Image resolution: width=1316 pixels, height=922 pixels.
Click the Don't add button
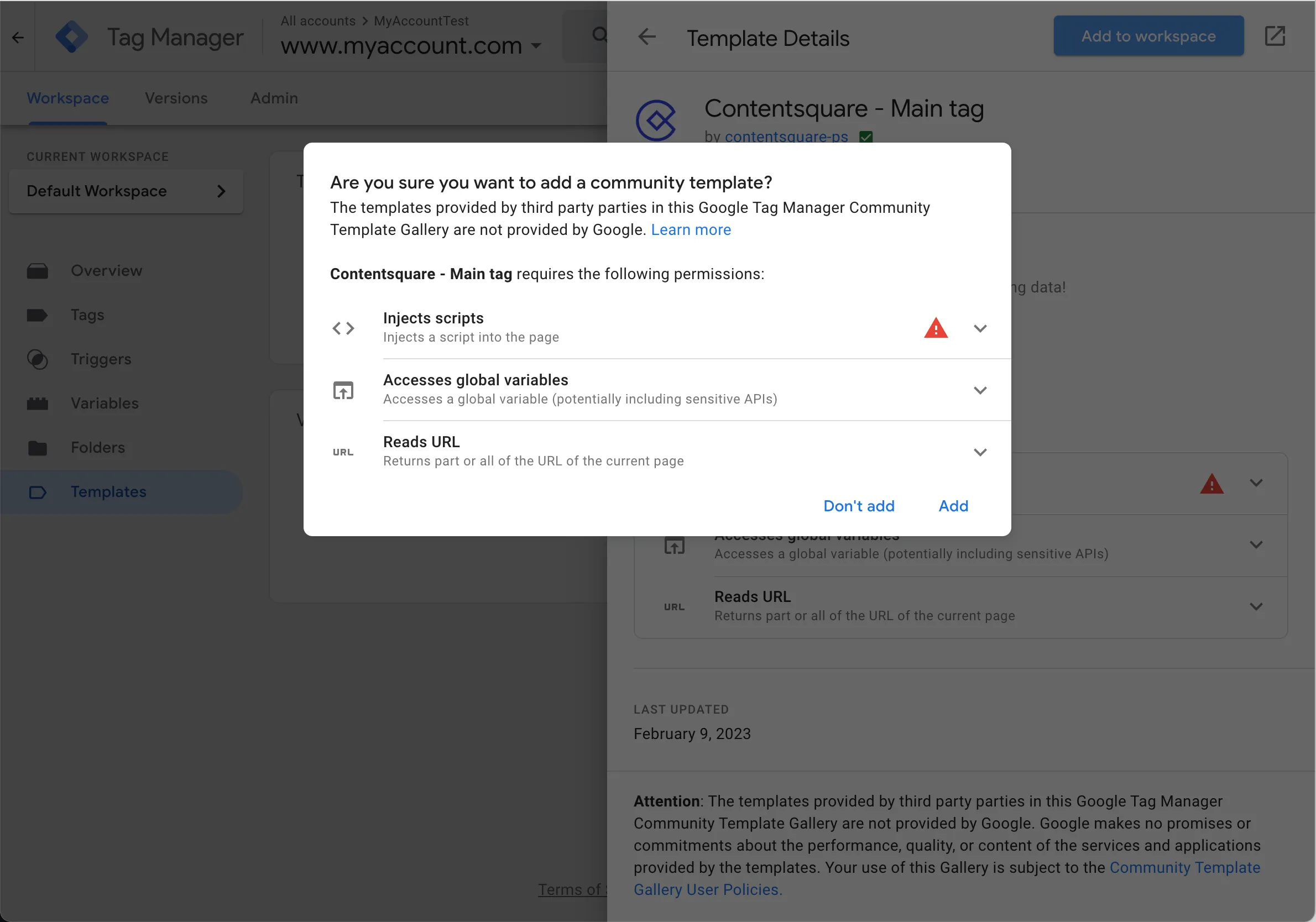point(859,506)
